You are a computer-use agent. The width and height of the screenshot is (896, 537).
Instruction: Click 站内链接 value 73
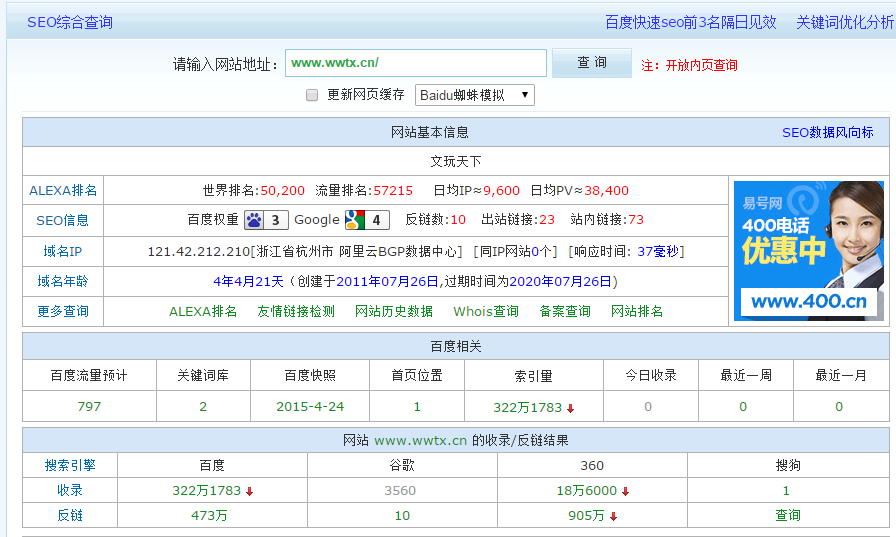pos(636,220)
